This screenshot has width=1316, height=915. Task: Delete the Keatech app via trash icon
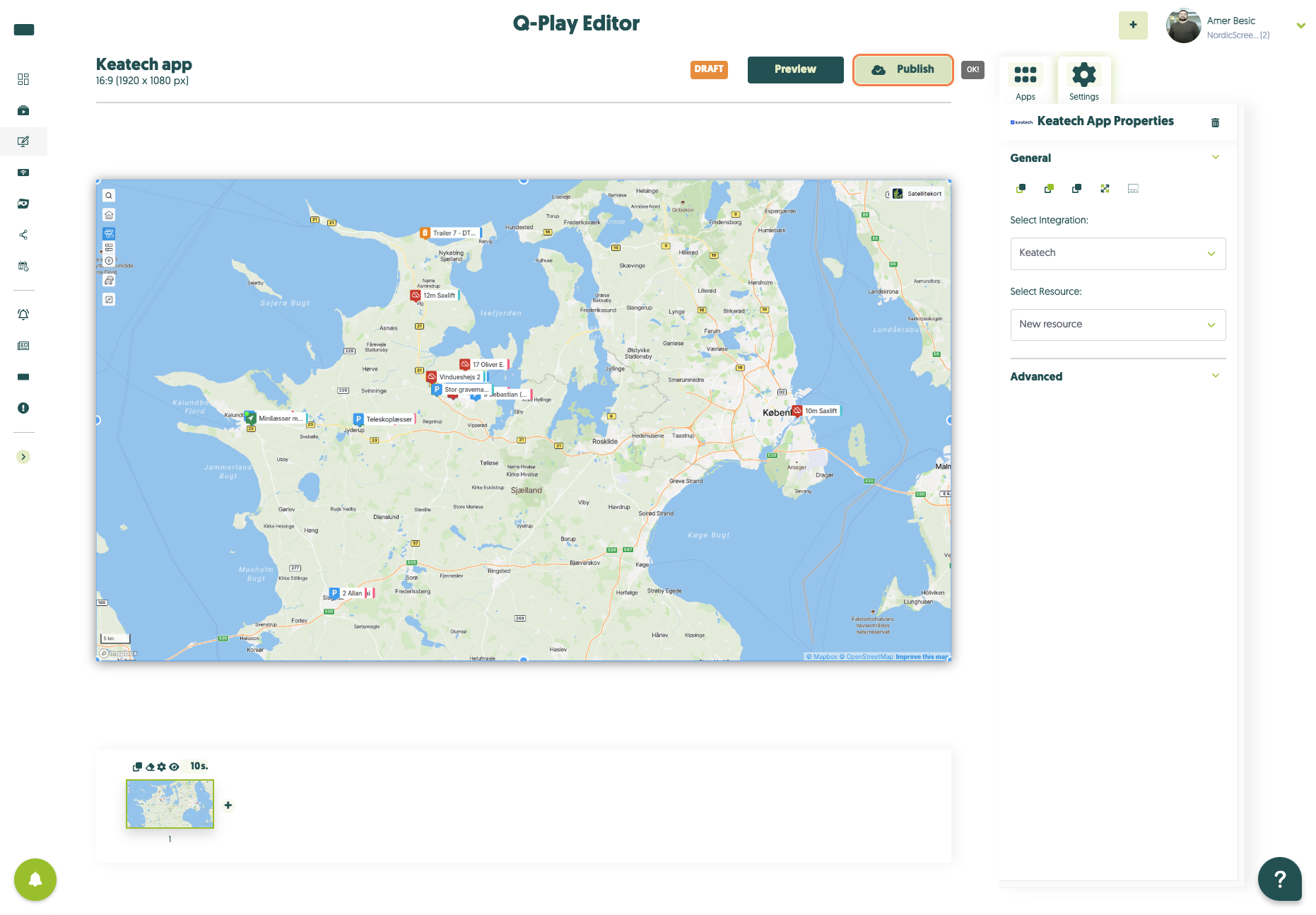pyautogui.click(x=1215, y=123)
